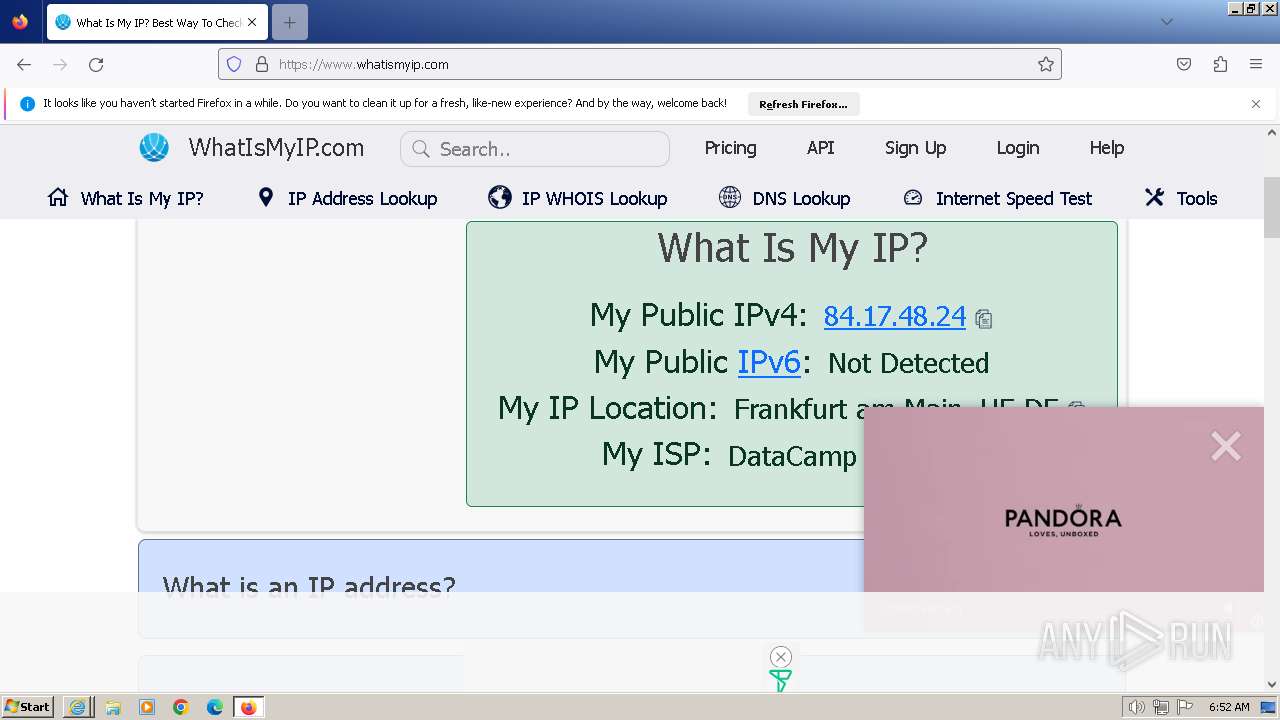Screen dimensions: 1280x720
Task: Open IP WHOIS Lookup tool
Action: pyautogui.click(x=577, y=198)
